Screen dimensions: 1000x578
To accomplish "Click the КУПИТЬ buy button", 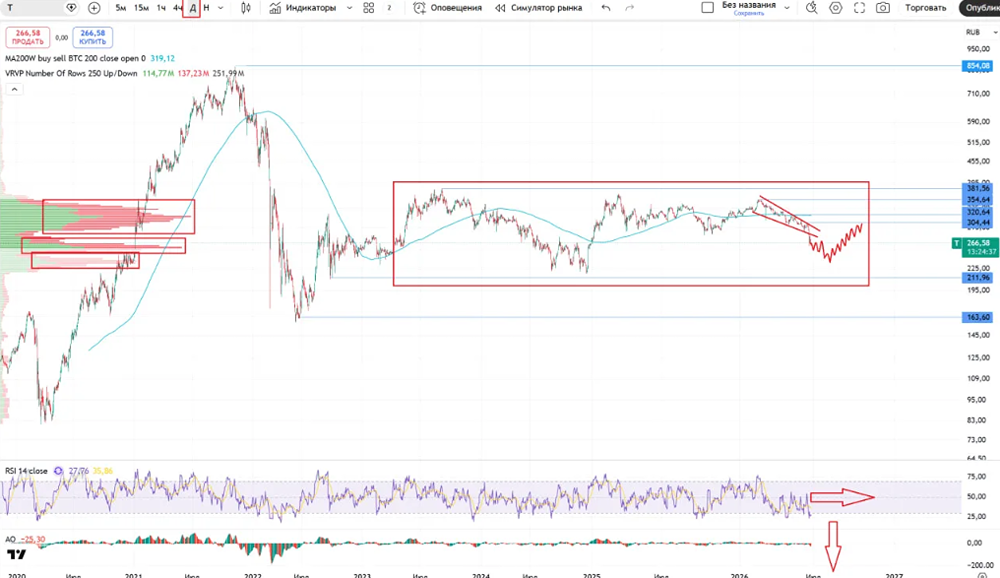I will 92,38.
